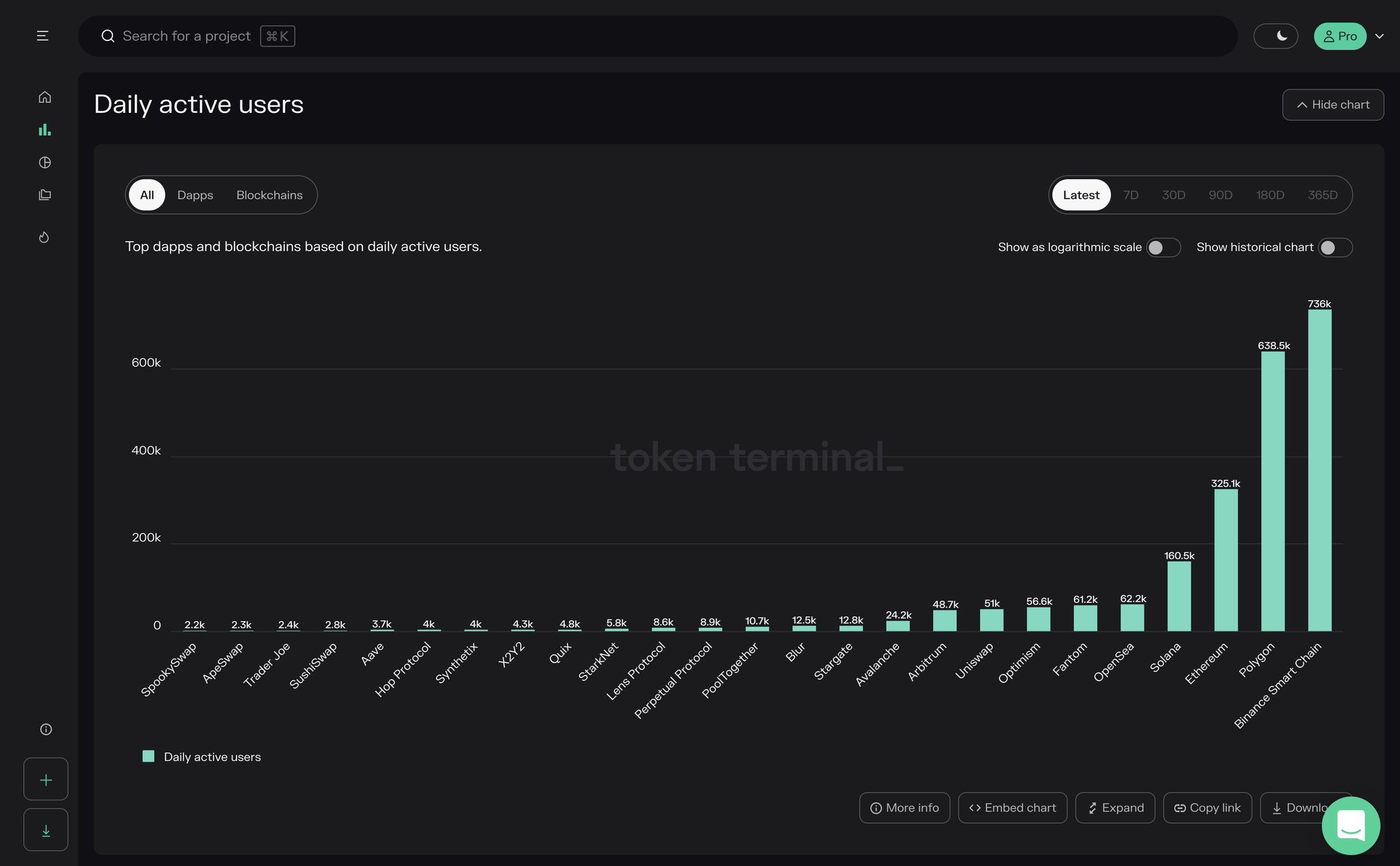Viewport: 1400px width, 866px height.
Task: Open the hamburger menu top left
Action: click(x=42, y=36)
